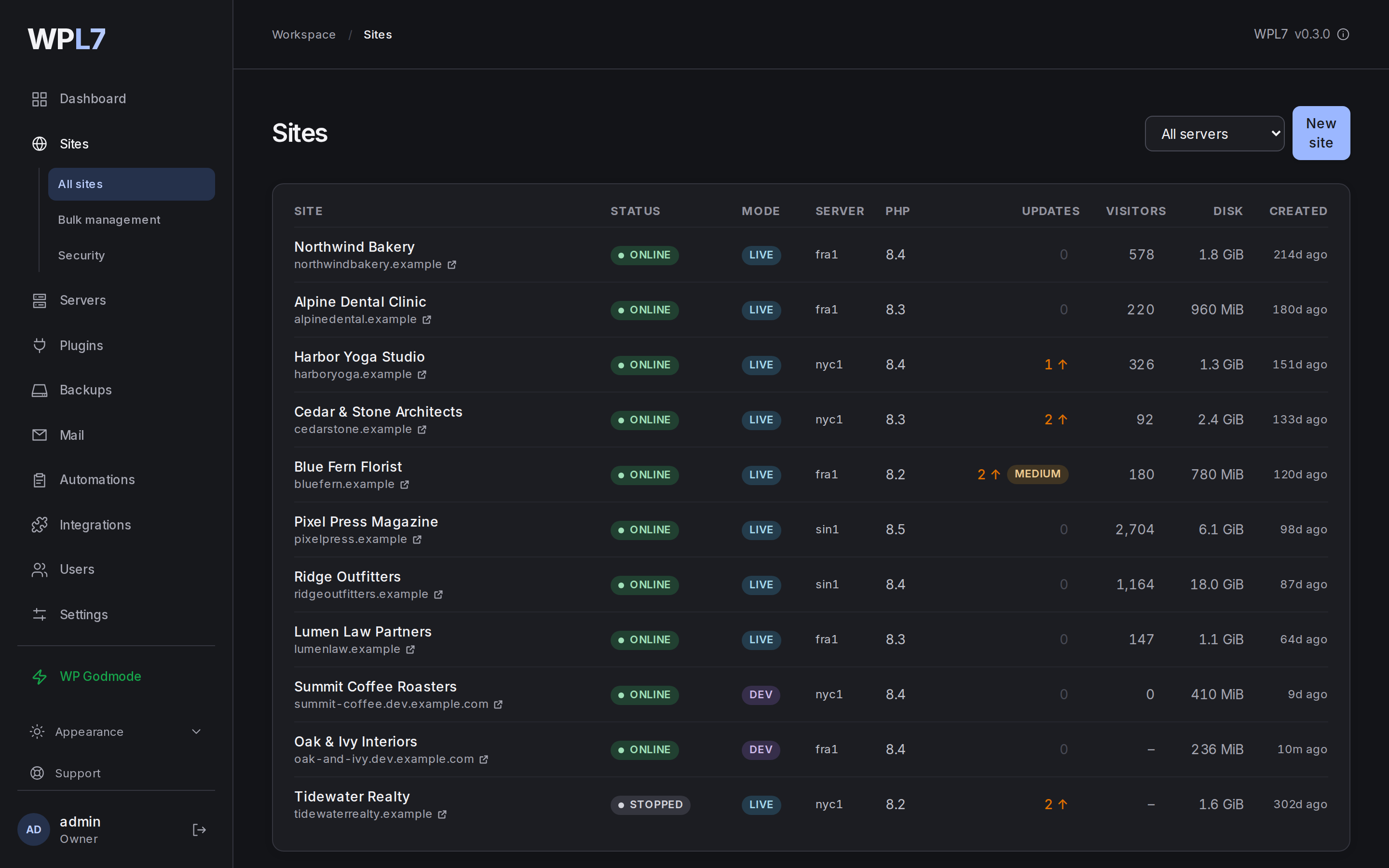Click the CREATED column header
Screen dimensions: 1389x868
pos(1298,211)
